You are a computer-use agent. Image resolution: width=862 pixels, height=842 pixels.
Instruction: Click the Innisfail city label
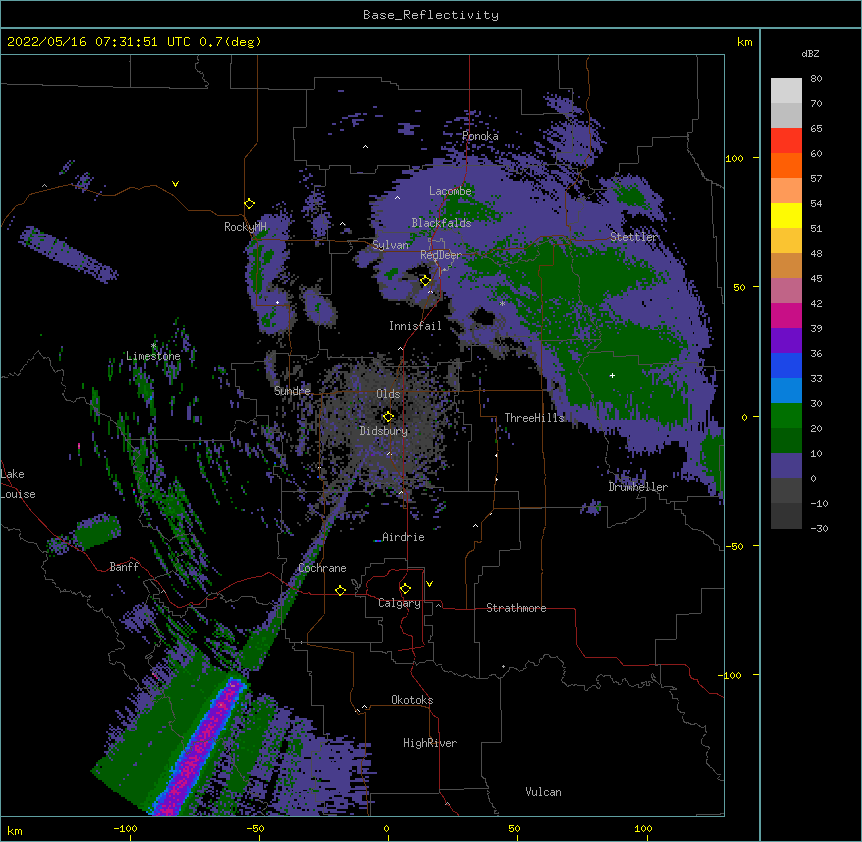point(415,326)
